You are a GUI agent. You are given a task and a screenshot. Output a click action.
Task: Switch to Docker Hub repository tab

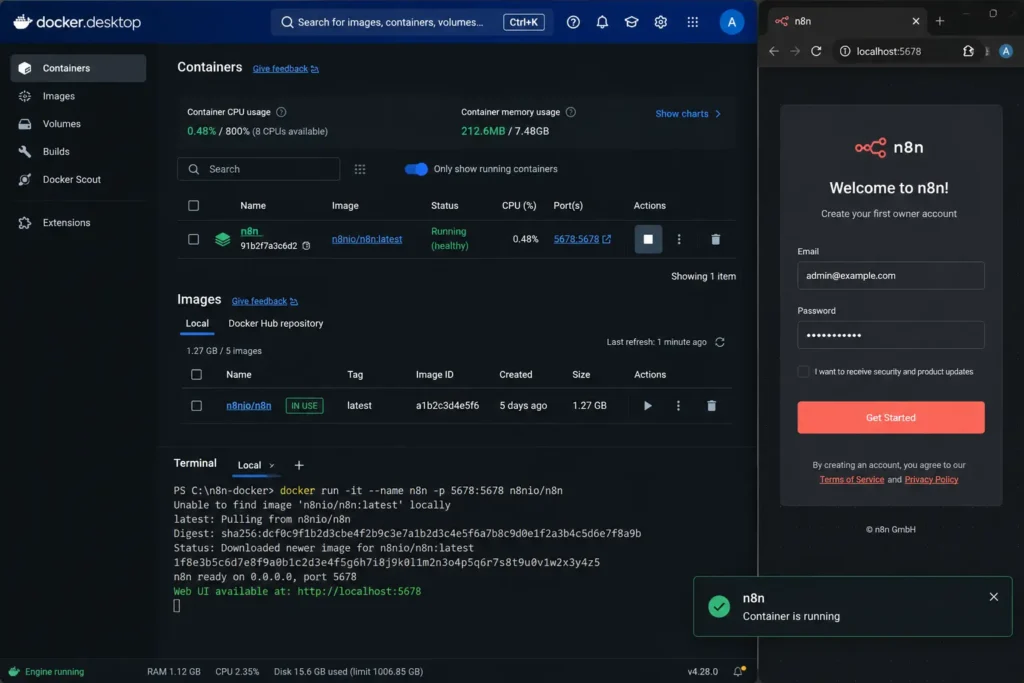[276, 323]
